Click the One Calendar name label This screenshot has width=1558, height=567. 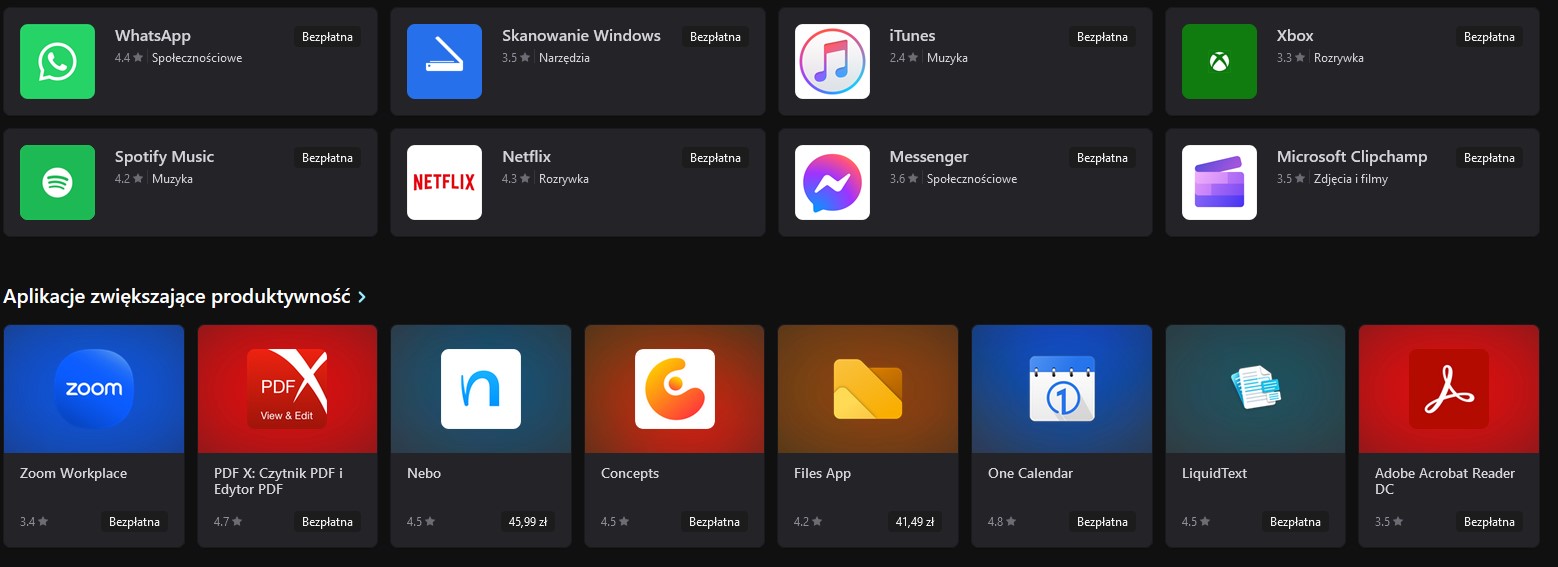click(x=1030, y=474)
